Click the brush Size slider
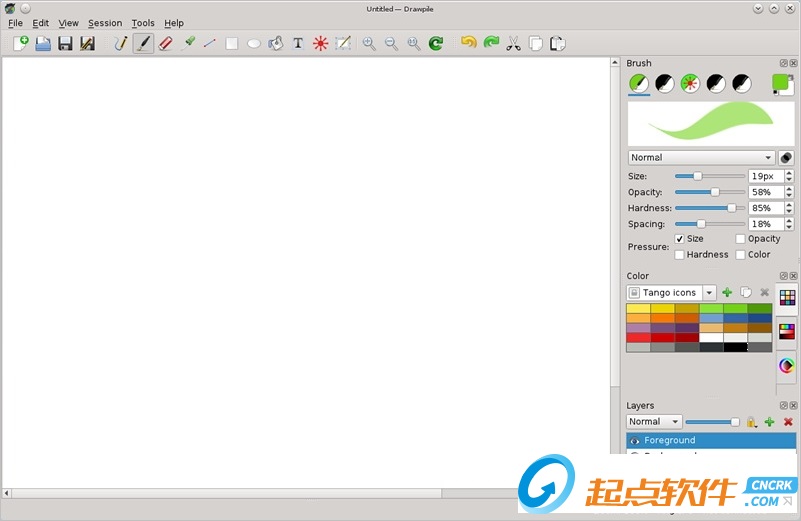The height and width of the screenshot is (521, 801). click(710, 176)
